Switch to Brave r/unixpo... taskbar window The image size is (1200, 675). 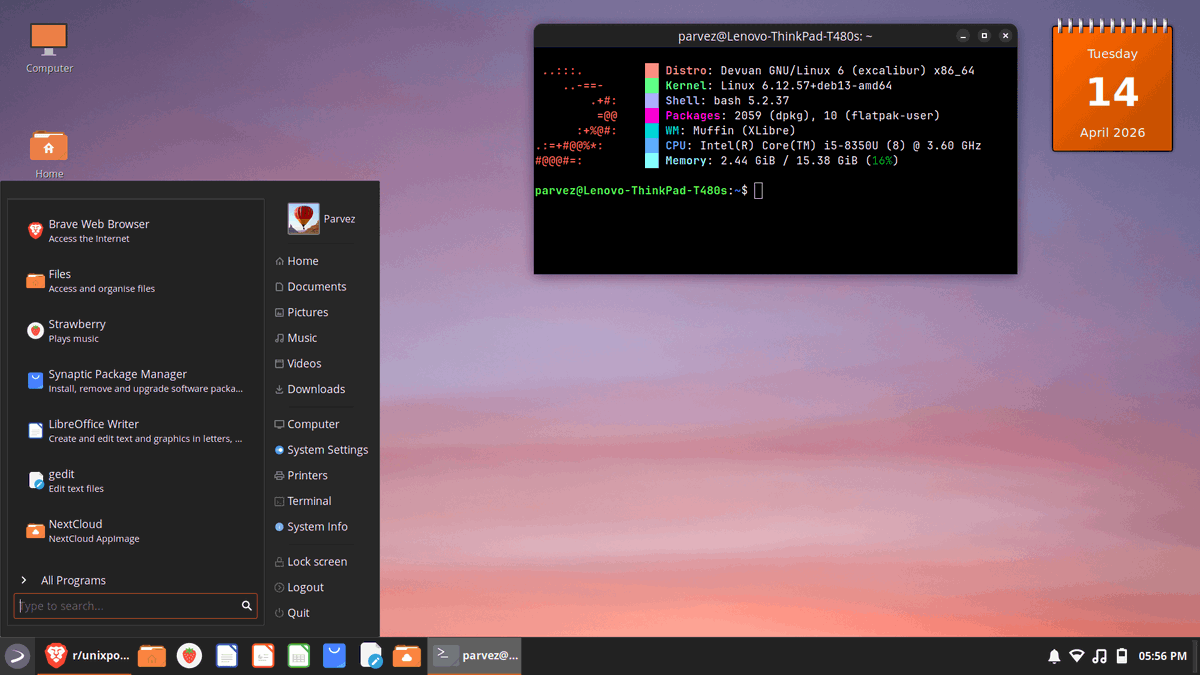coord(86,656)
